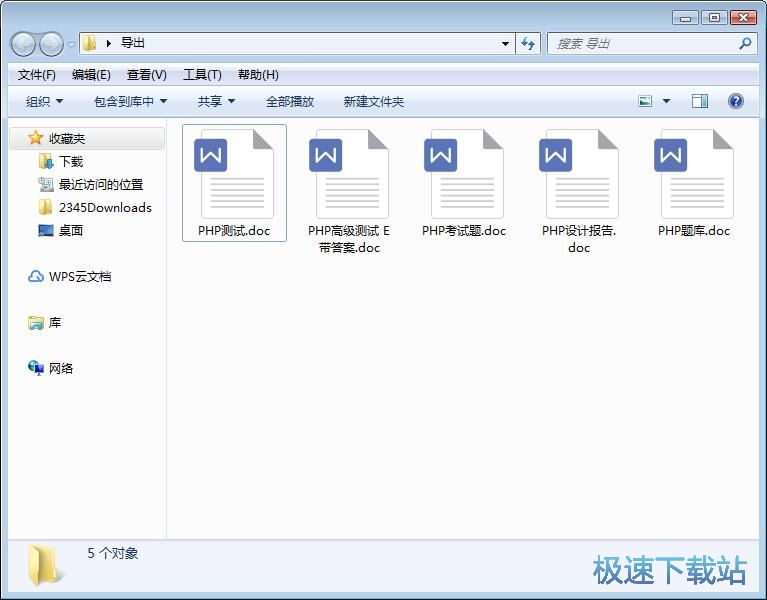Click the PHP高级测试 E 带答案.doc file name
This screenshot has width=767, height=600.
(349, 239)
